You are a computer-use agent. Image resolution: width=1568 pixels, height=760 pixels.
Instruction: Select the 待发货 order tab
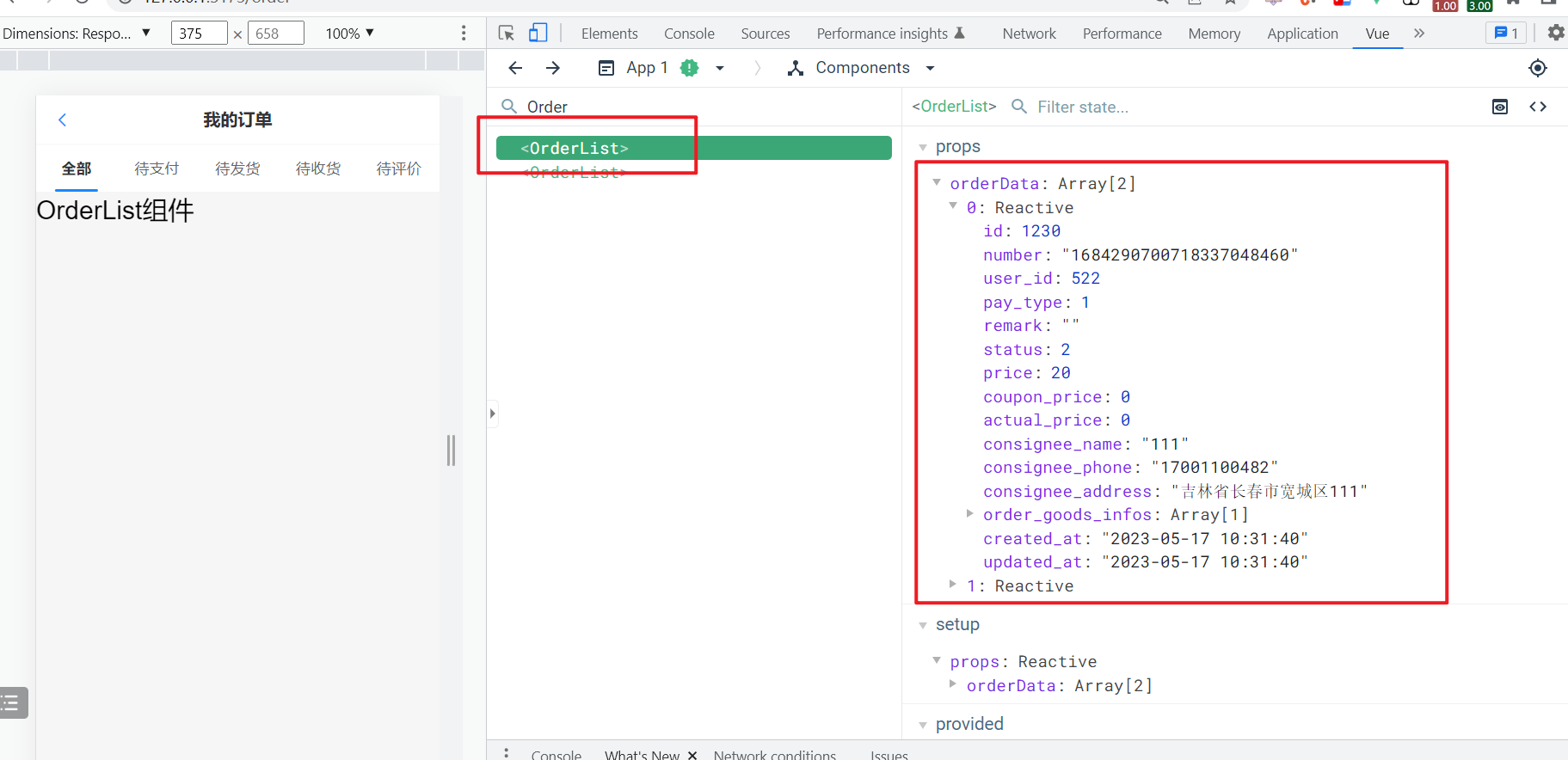[237, 169]
